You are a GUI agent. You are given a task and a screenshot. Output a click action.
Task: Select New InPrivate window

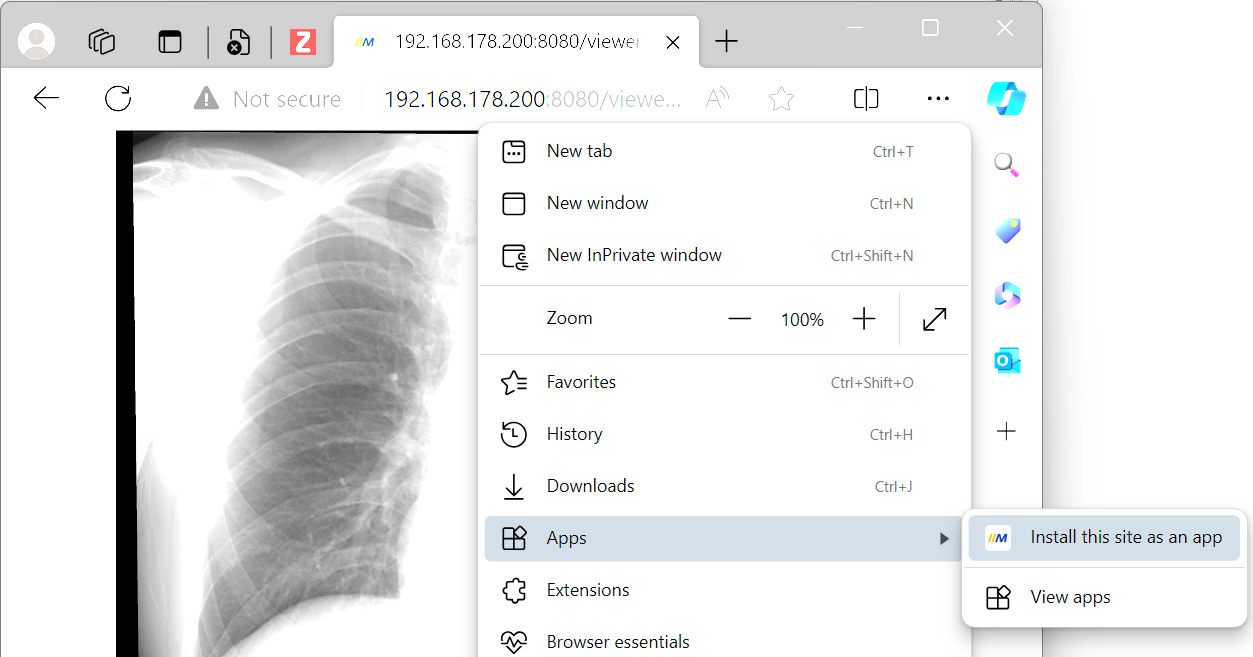634,255
